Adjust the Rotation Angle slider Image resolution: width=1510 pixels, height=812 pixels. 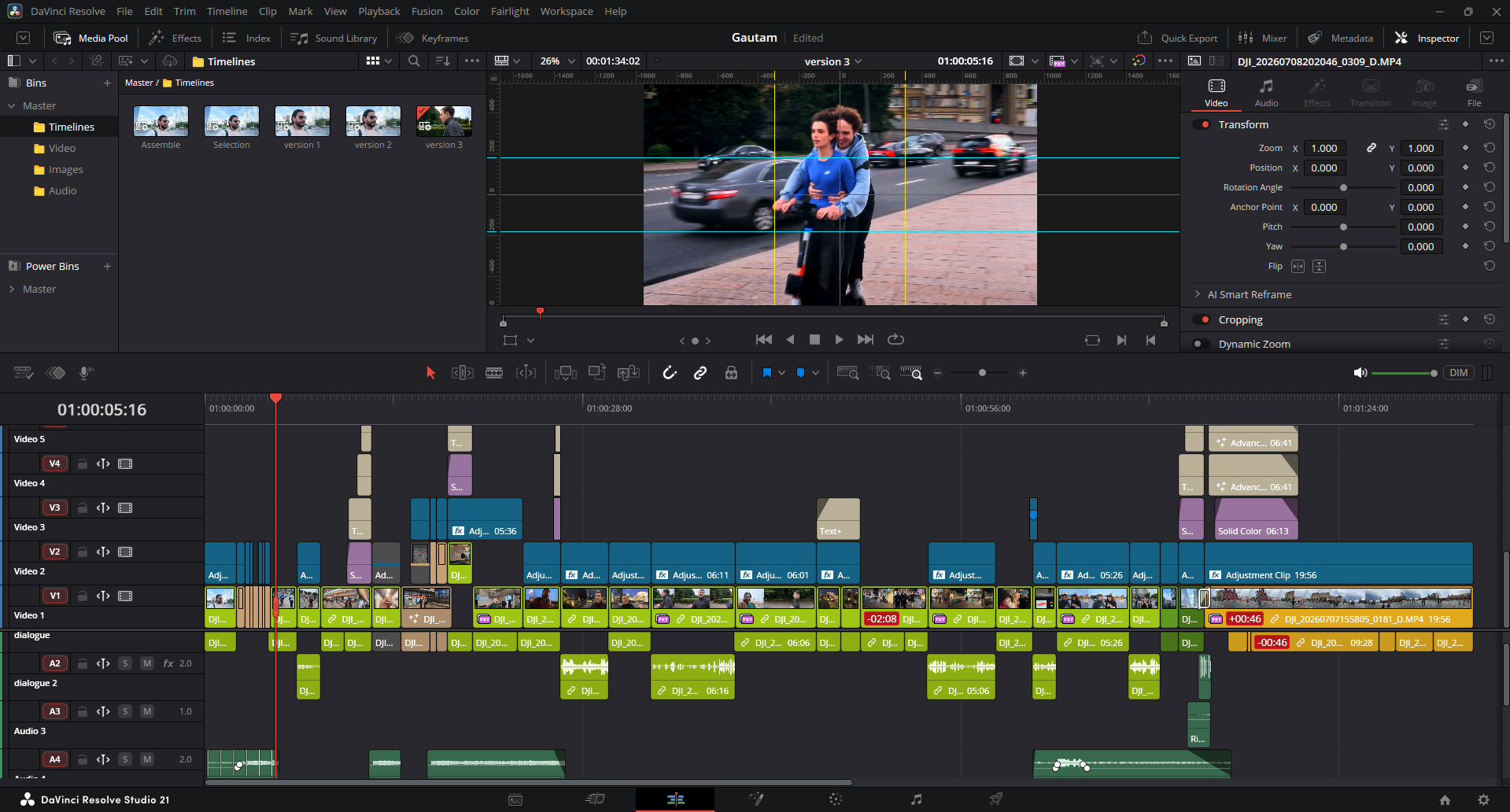(1343, 187)
